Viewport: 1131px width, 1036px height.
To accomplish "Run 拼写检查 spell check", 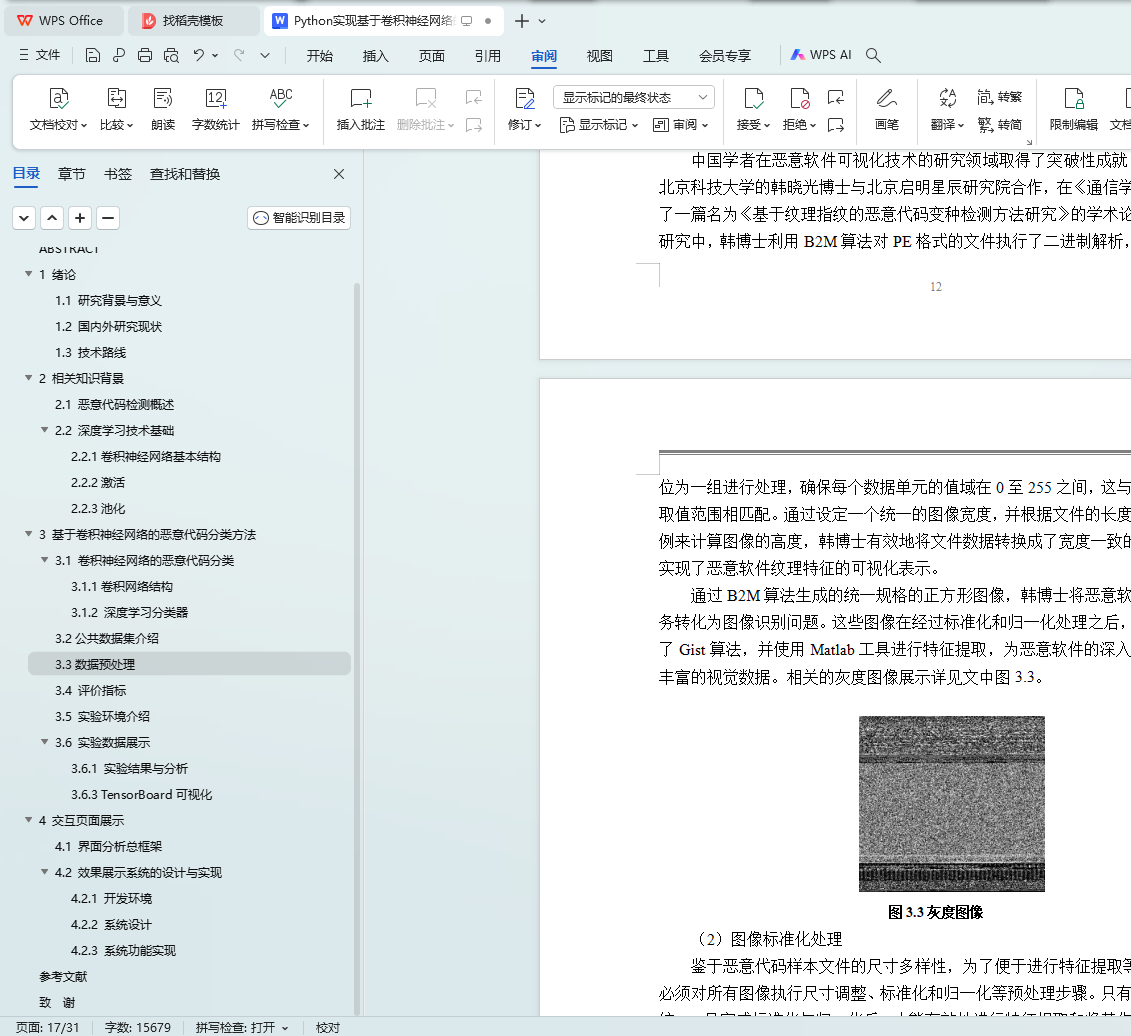I will pos(281,109).
